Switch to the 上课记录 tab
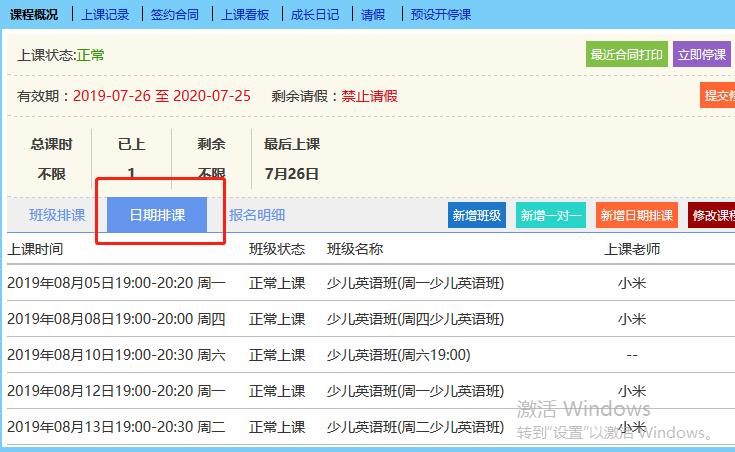The height and width of the screenshot is (452, 735). [105, 15]
